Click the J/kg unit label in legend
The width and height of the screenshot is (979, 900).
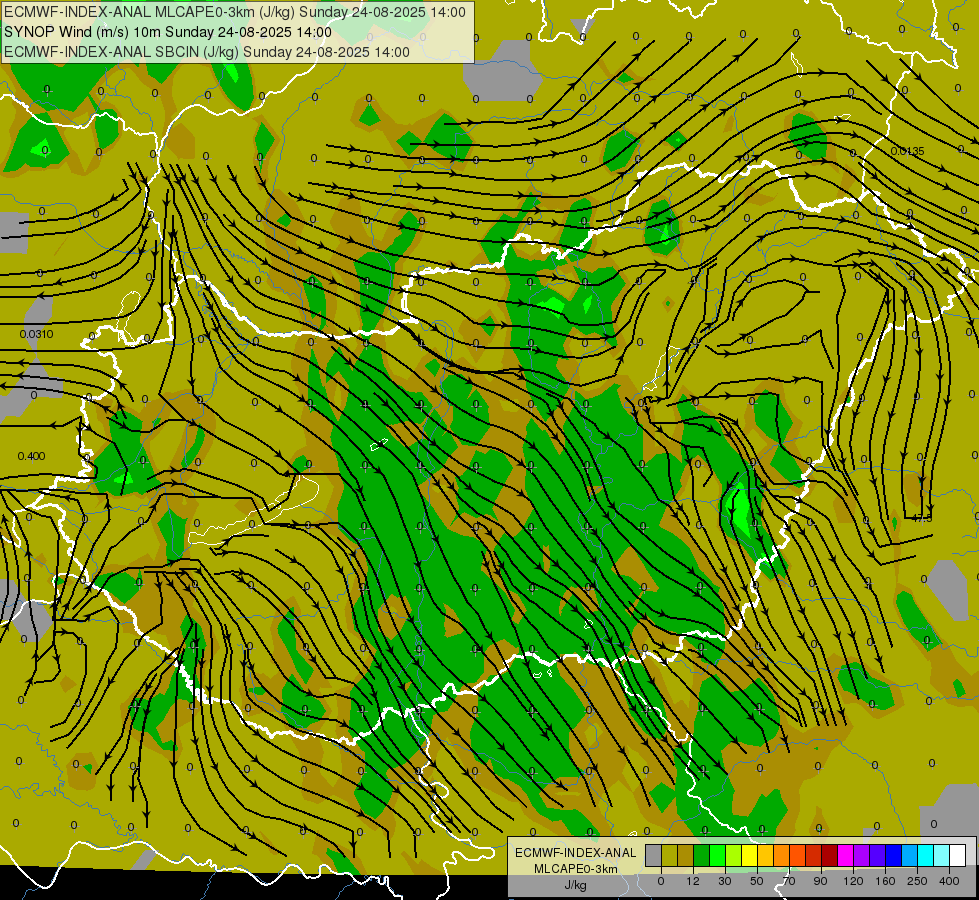coord(575,885)
